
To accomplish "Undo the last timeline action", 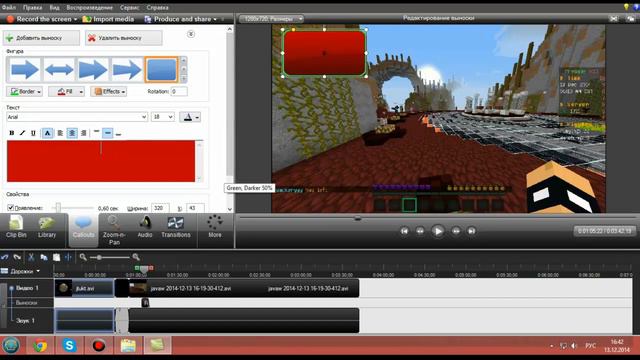I will [x=5, y=257].
